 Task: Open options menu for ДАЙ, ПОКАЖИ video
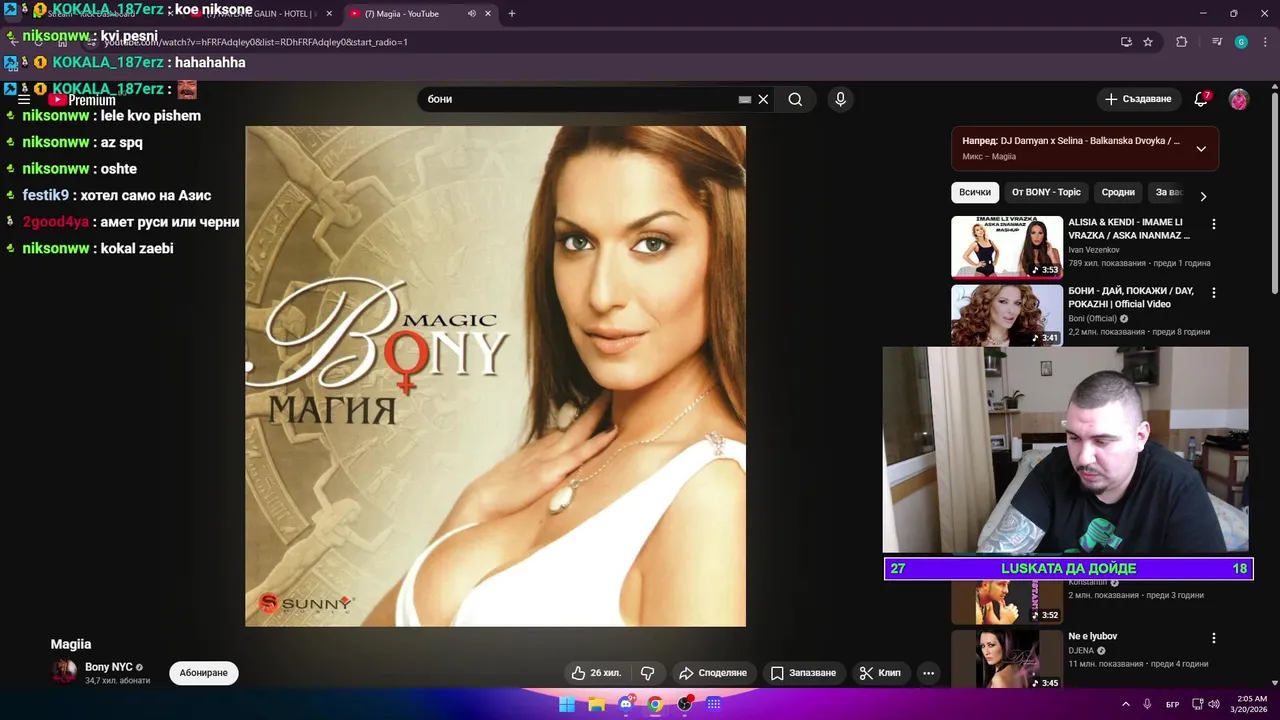click(1214, 293)
